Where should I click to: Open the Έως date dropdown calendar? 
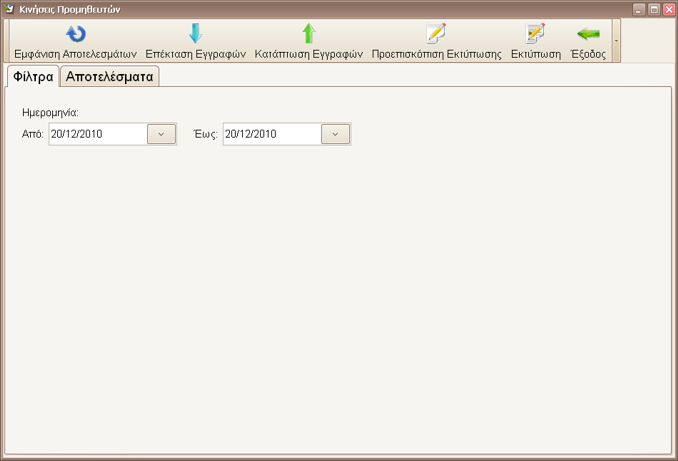click(335, 134)
